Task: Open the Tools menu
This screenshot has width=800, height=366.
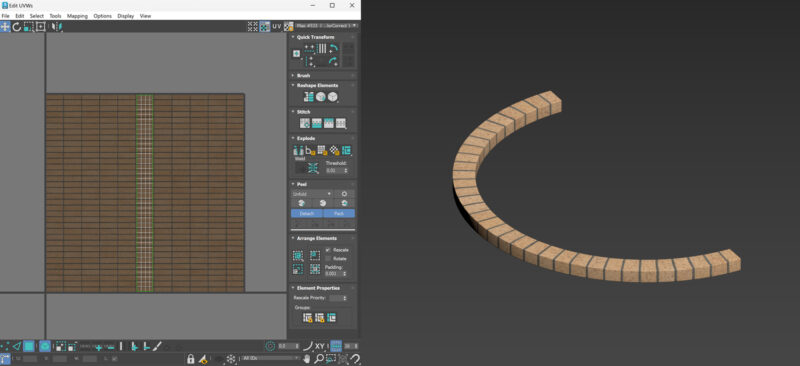Action: (55, 16)
